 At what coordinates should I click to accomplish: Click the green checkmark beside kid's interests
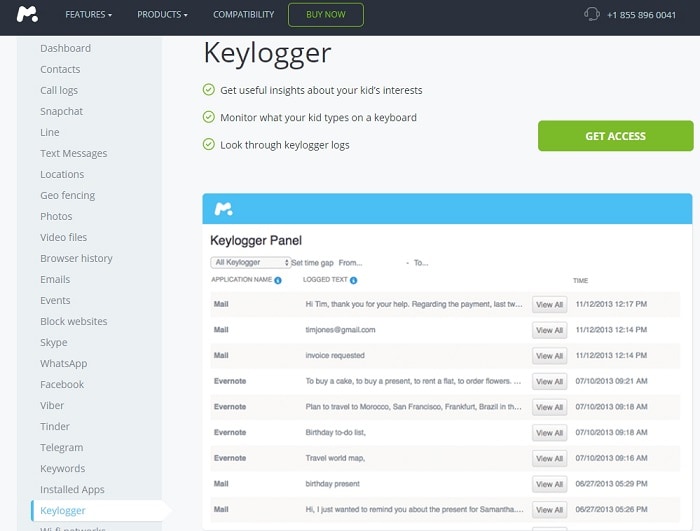coord(209,90)
